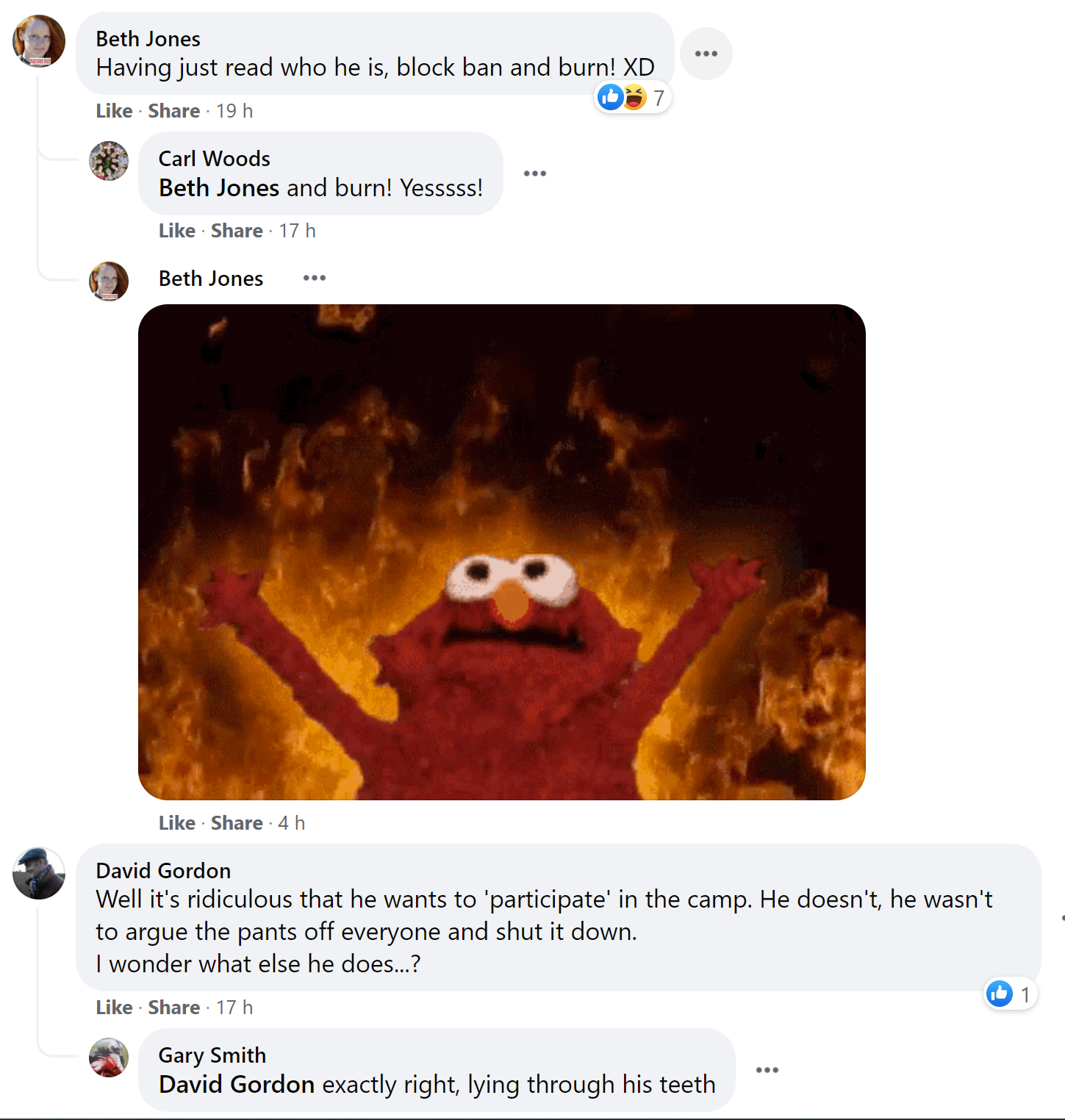
Task: Open options menu beside Carl Woods's reply
Action: [x=534, y=173]
